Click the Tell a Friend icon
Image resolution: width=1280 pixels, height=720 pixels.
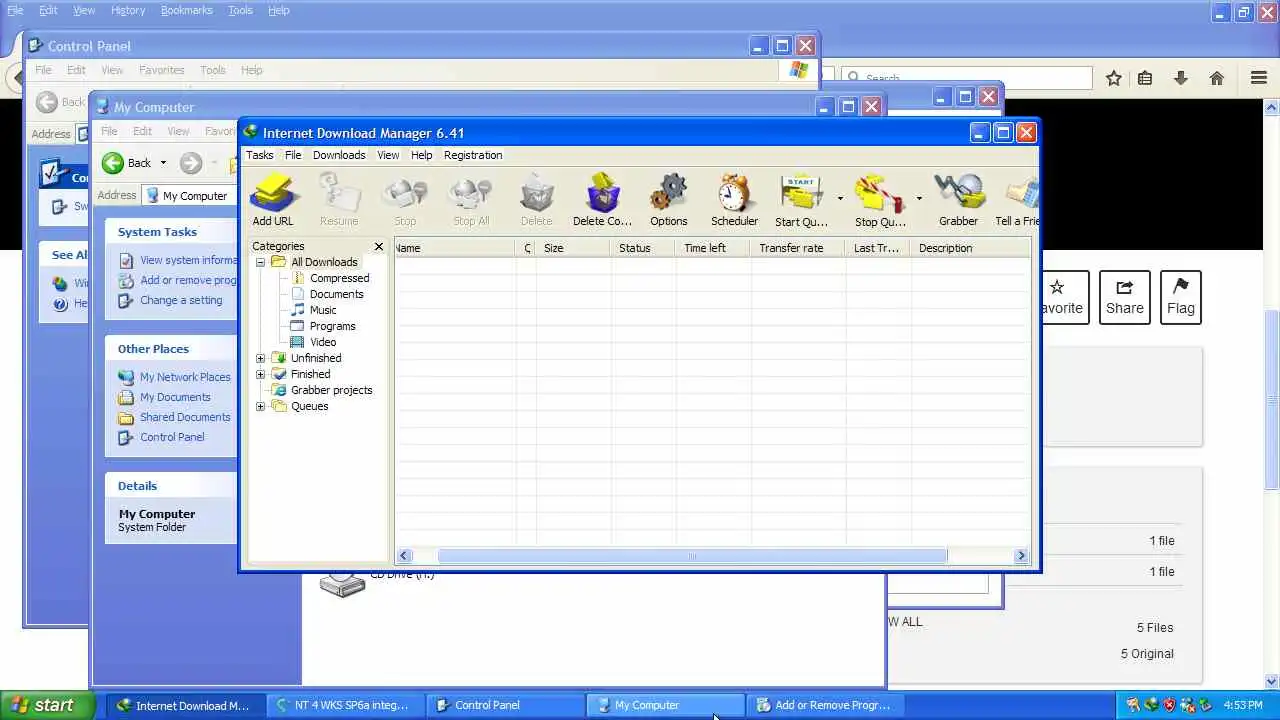[1017, 200]
